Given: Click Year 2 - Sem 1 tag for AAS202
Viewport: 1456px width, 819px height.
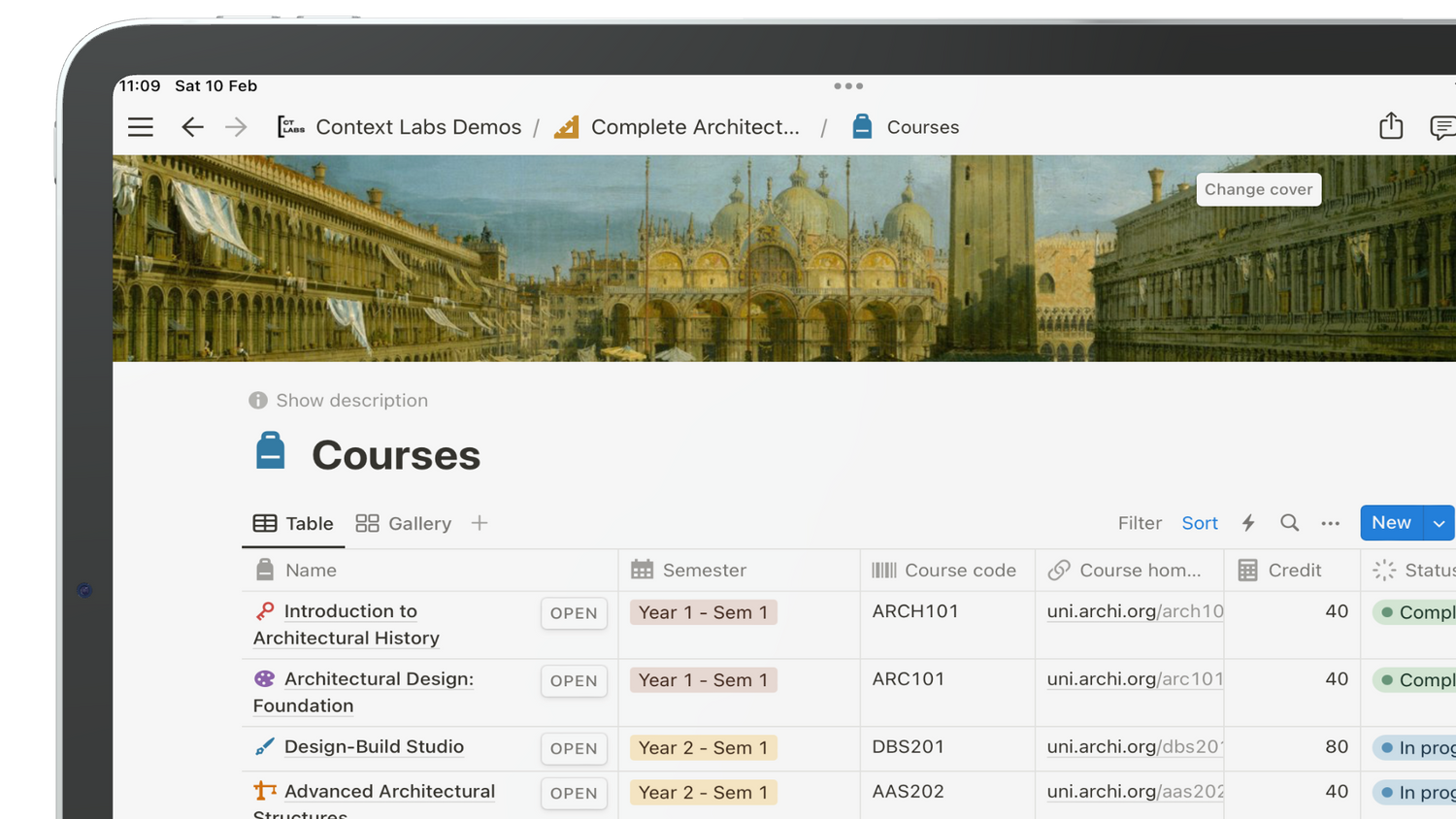Looking at the screenshot, I should coord(704,794).
